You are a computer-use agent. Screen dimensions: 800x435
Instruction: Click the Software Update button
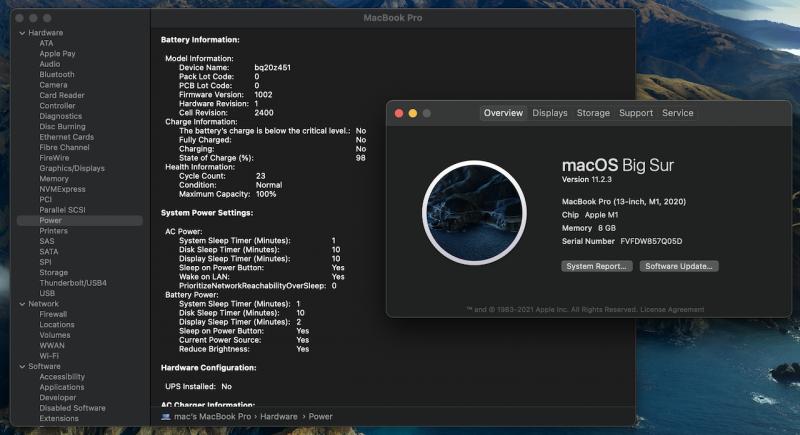pos(679,266)
